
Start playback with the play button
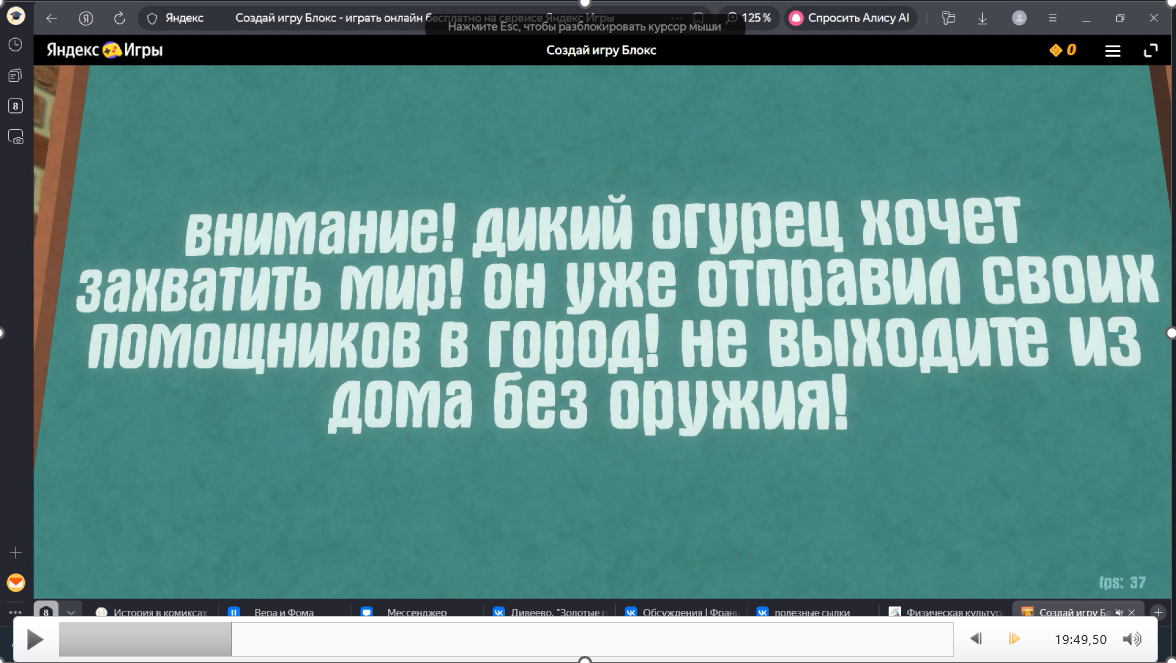(34, 640)
